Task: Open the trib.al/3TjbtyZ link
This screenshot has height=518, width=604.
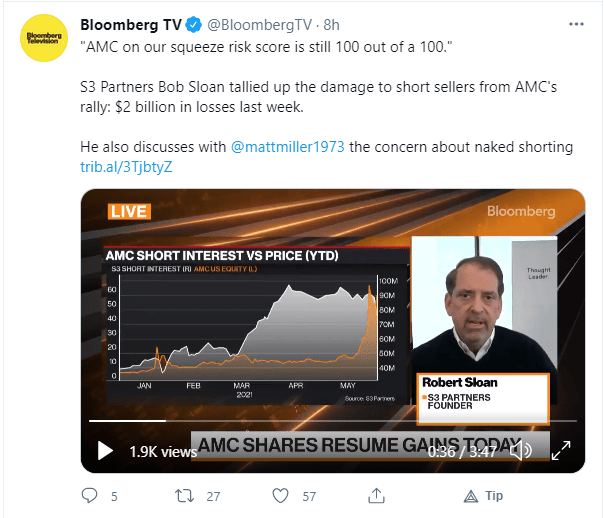Action: pyautogui.click(x=126, y=167)
